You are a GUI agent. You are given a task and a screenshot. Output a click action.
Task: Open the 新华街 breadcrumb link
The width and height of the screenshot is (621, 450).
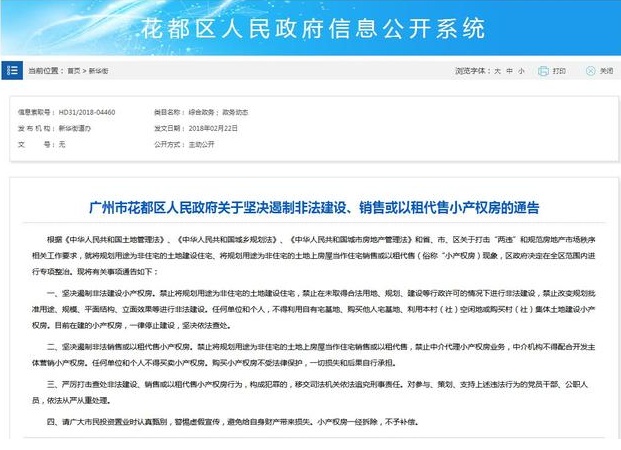click(98, 71)
